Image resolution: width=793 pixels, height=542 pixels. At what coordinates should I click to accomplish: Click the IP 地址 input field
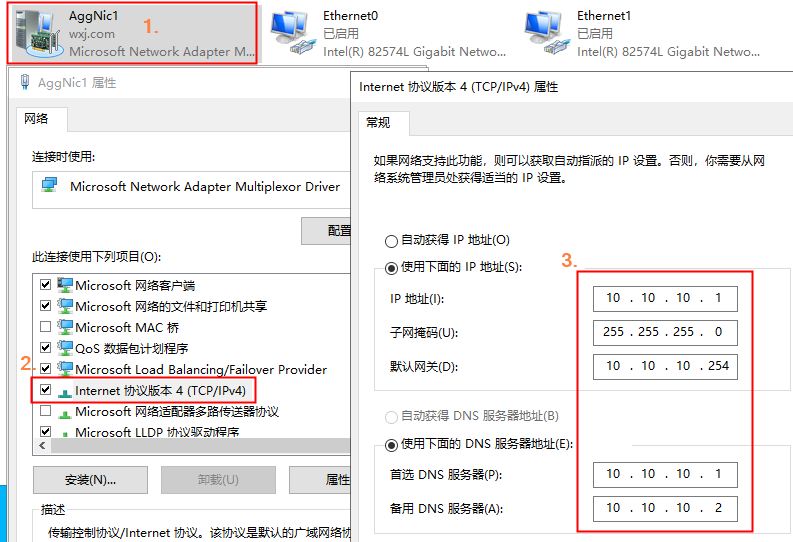point(665,299)
